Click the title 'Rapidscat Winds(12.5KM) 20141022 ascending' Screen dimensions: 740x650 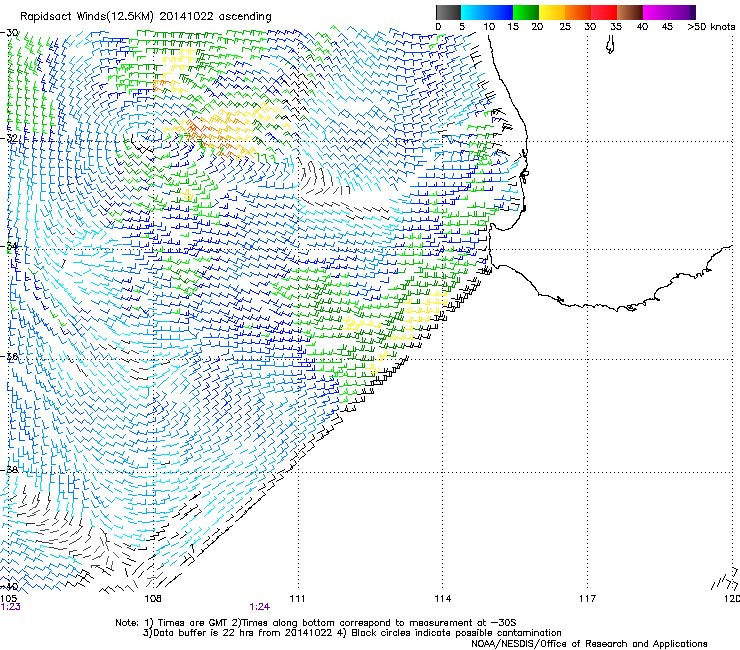coord(146,17)
